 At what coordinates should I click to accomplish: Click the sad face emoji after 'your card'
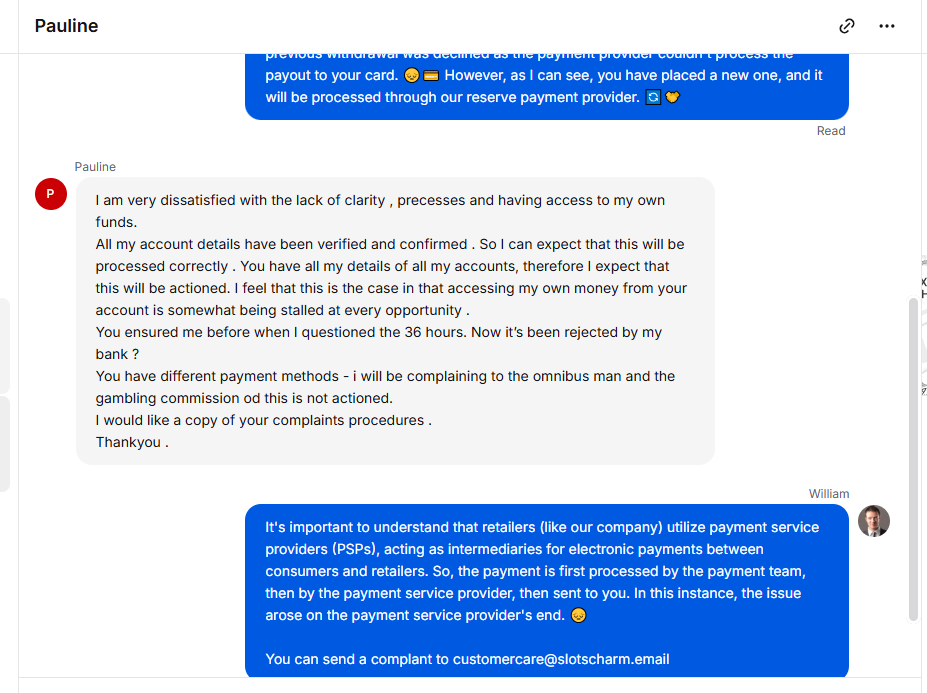pyautogui.click(x=411, y=76)
